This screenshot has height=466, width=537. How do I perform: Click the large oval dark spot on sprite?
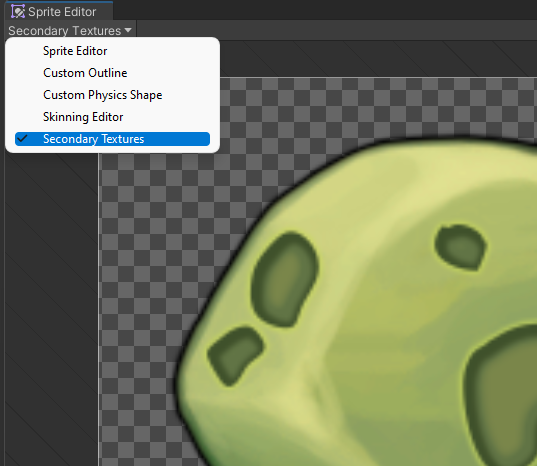(x=285, y=279)
